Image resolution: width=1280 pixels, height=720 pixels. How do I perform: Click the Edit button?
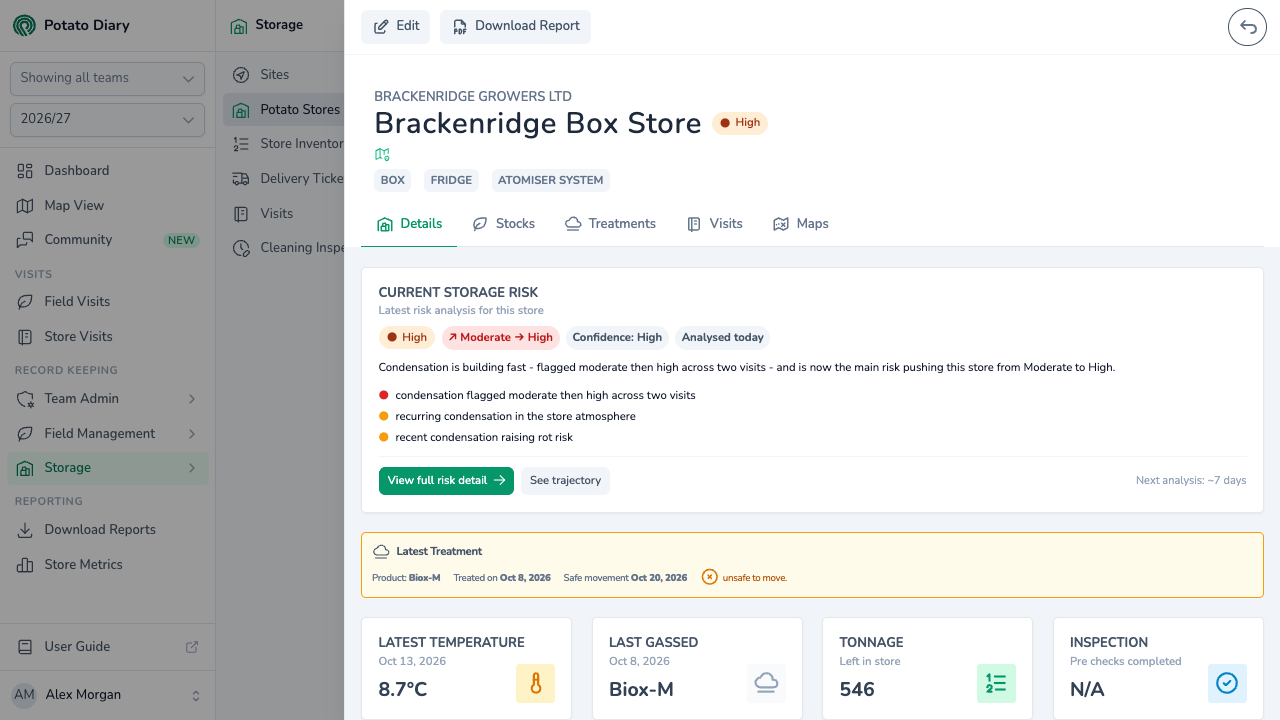(396, 27)
